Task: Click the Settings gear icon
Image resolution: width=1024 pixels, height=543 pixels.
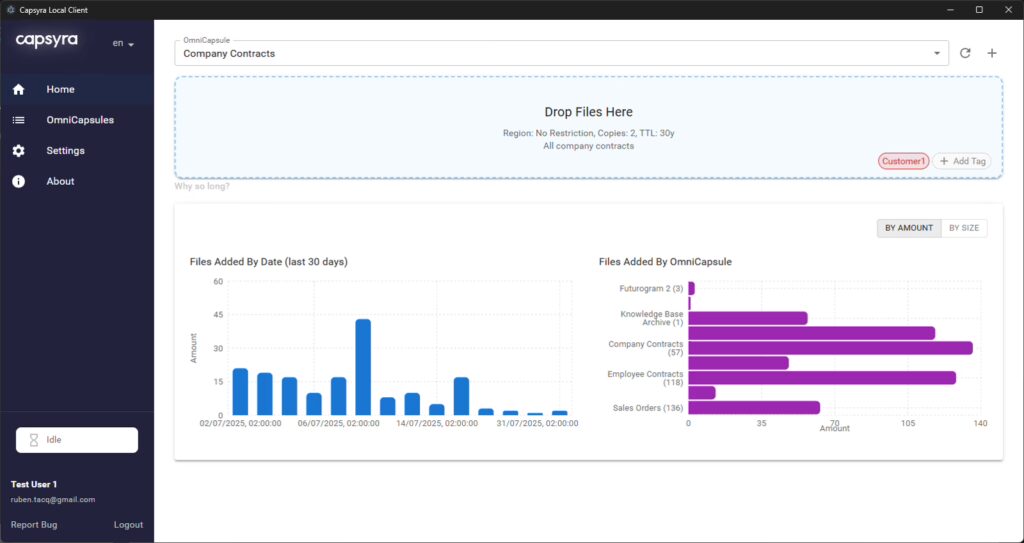Action: pos(18,151)
